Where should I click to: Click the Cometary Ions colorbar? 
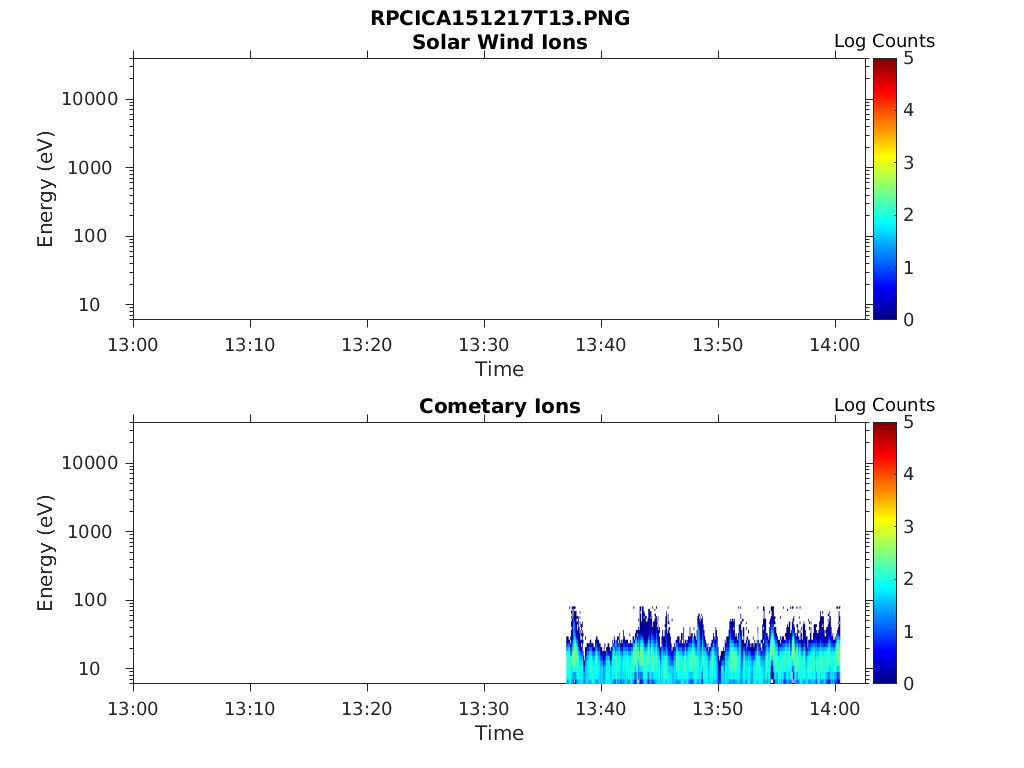[884, 552]
